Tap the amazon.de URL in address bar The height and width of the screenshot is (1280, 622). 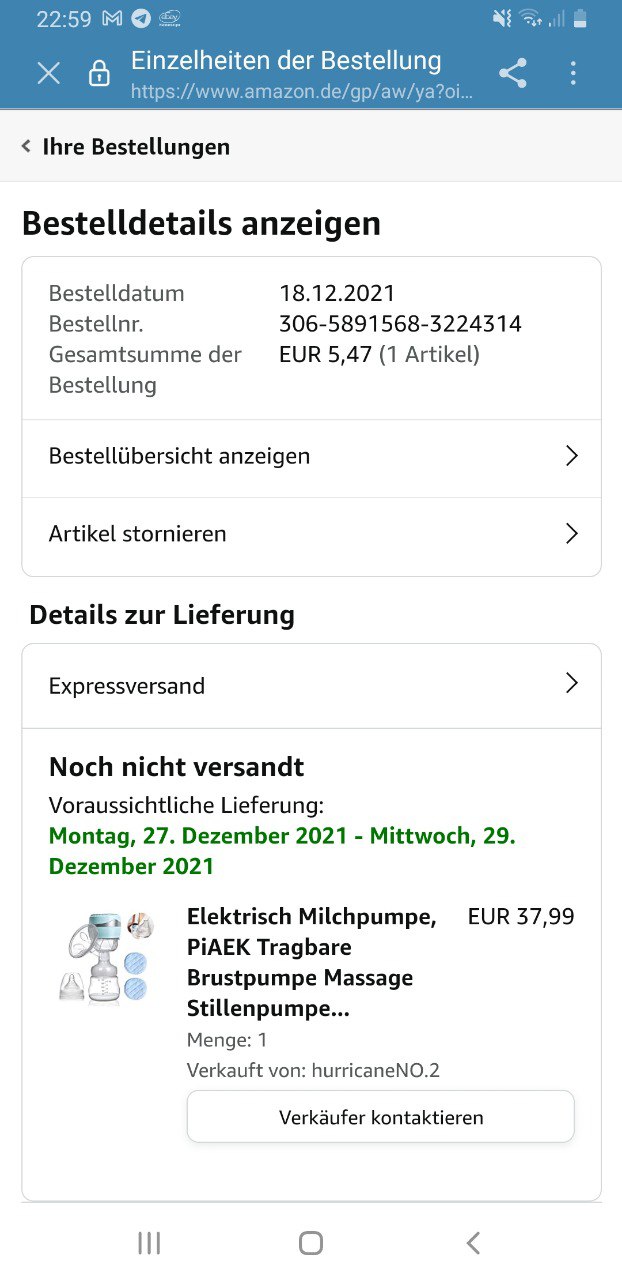pos(301,92)
